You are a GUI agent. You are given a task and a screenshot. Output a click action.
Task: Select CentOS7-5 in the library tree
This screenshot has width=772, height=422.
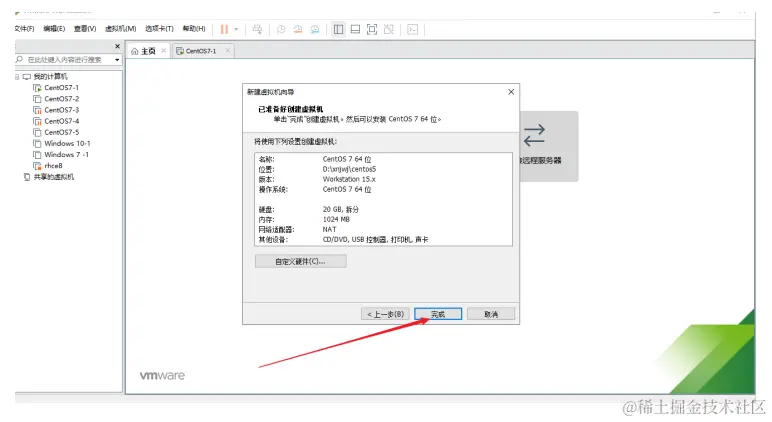point(62,132)
